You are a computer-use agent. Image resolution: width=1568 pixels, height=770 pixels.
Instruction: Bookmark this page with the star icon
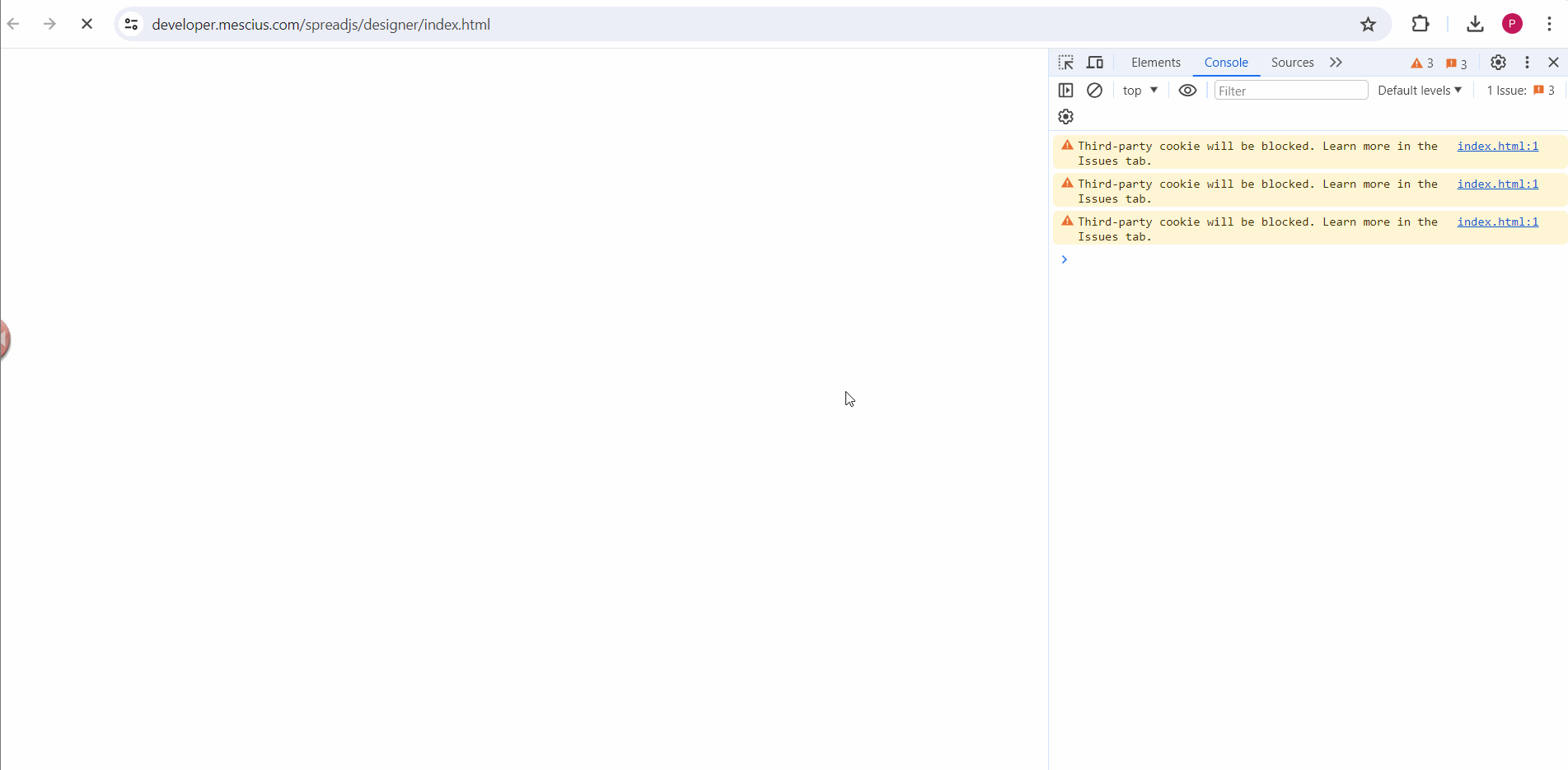(x=1368, y=24)
